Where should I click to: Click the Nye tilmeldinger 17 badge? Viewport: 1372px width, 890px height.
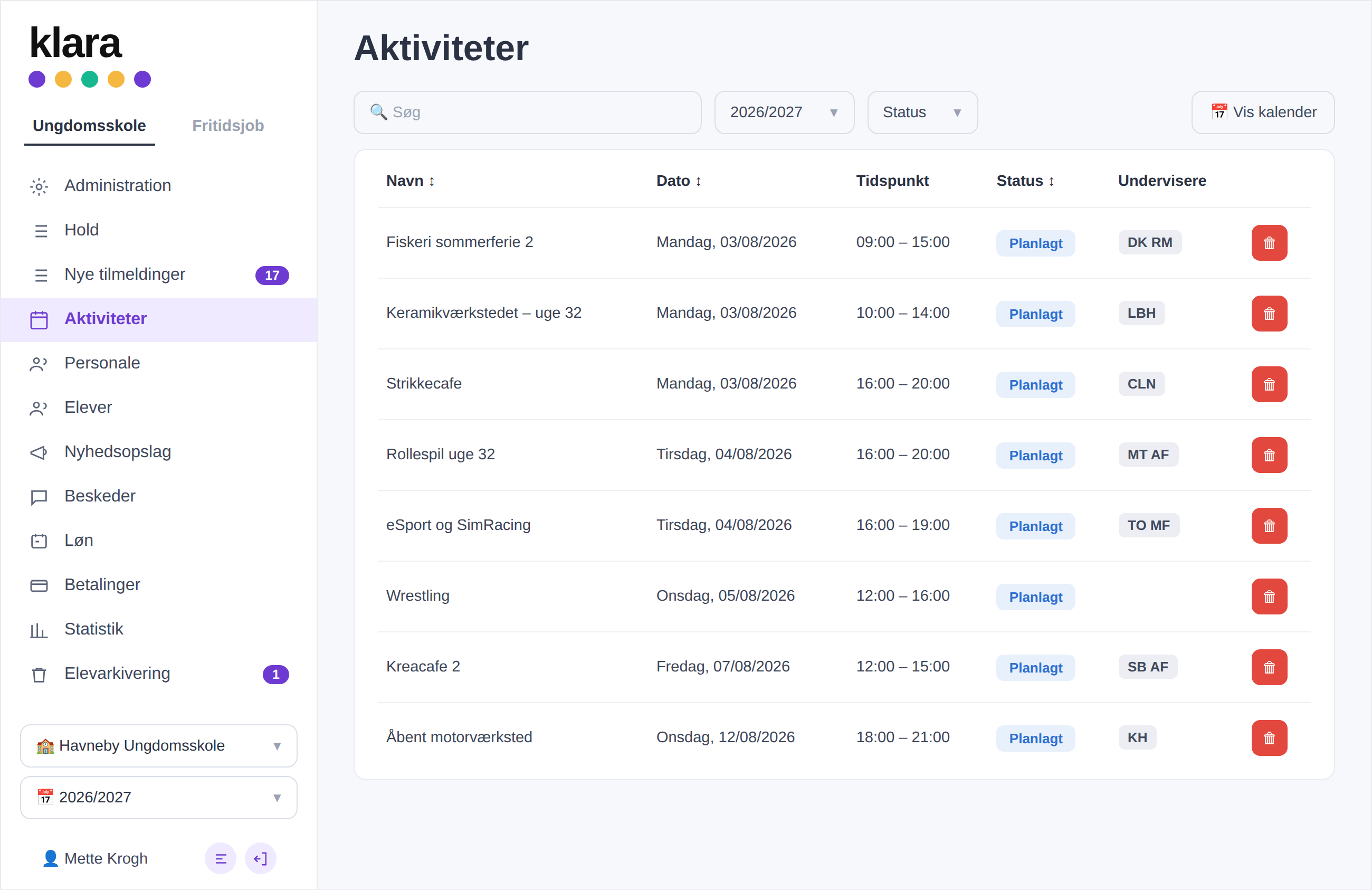(x=272, y=275)
